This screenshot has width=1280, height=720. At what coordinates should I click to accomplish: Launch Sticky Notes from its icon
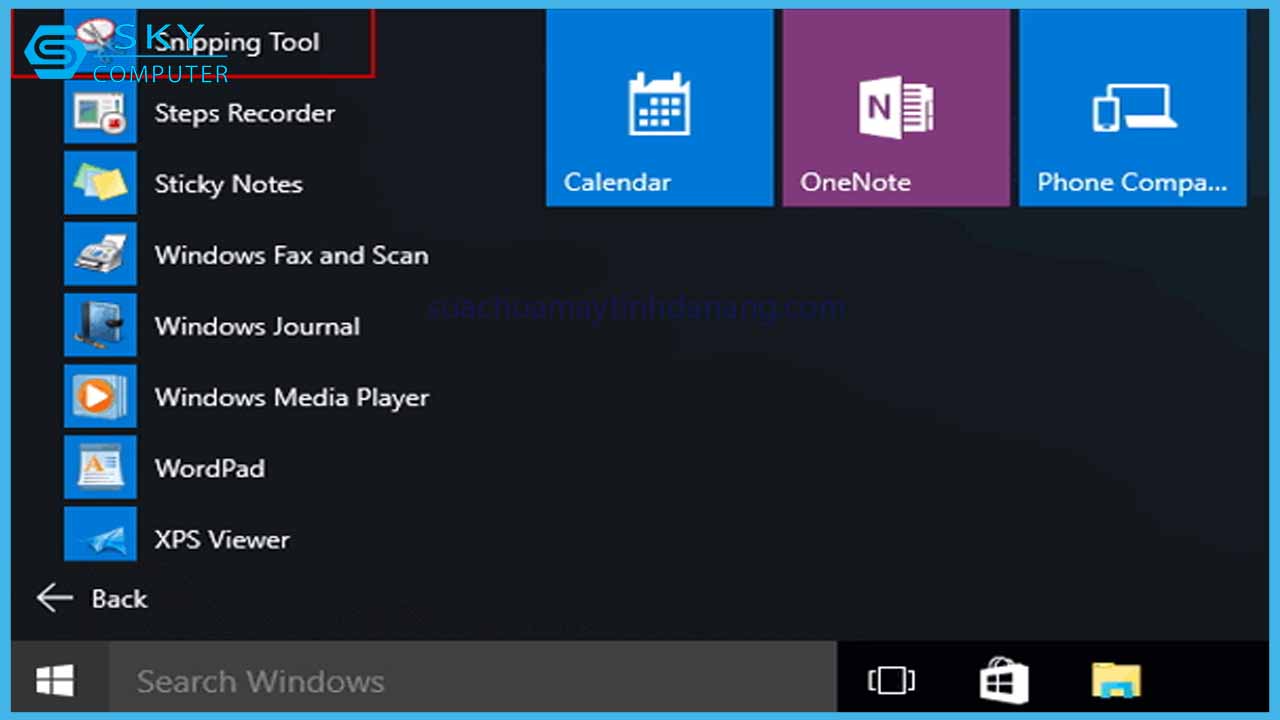point(100,184)
